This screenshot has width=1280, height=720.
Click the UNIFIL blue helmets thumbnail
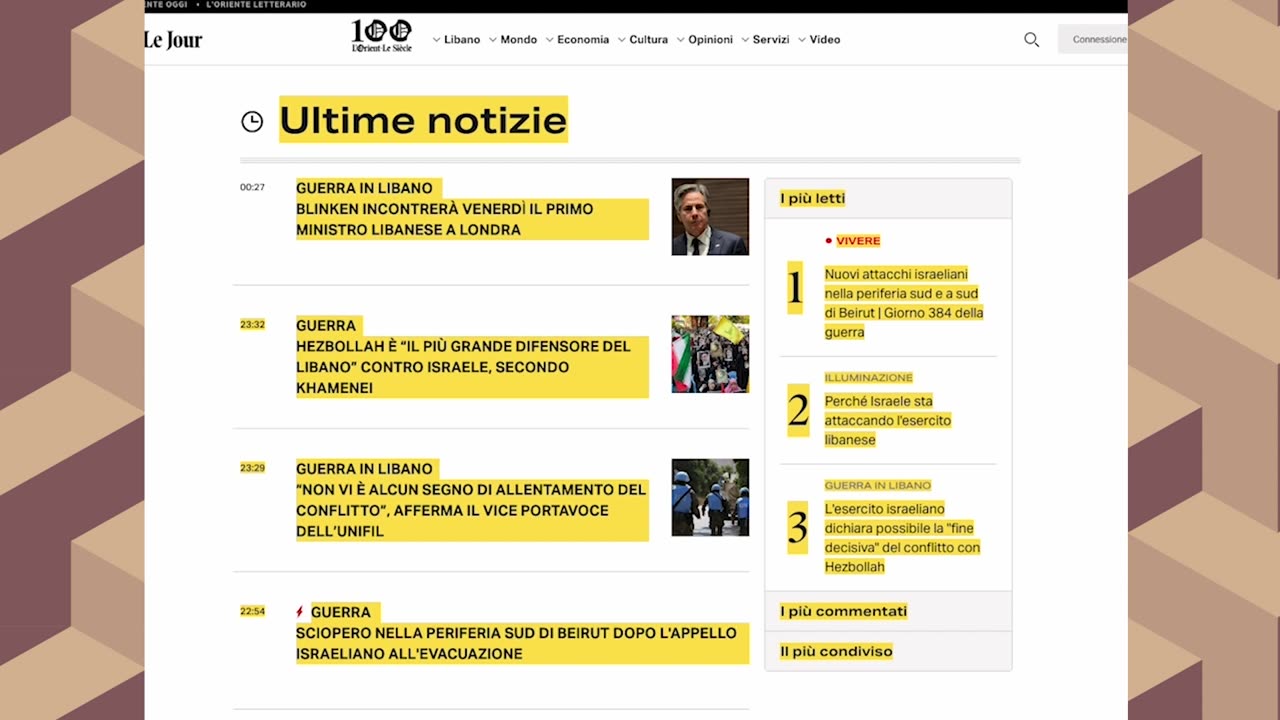(710, 497)
